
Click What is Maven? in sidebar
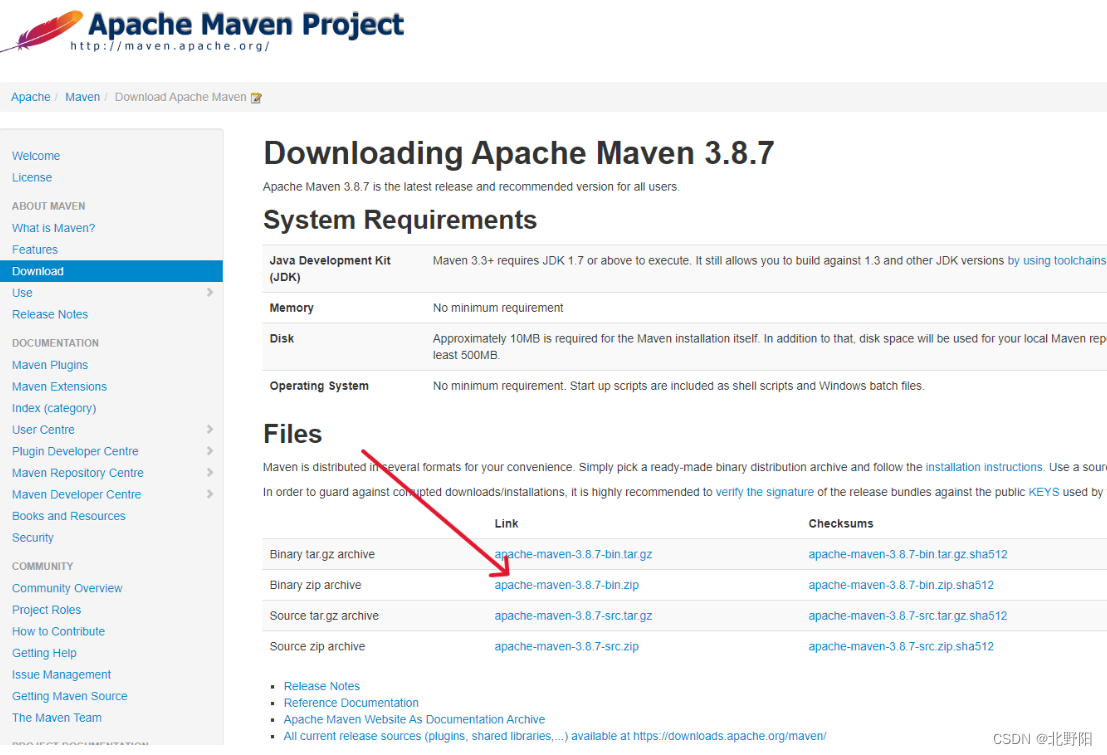click(53, 227)
